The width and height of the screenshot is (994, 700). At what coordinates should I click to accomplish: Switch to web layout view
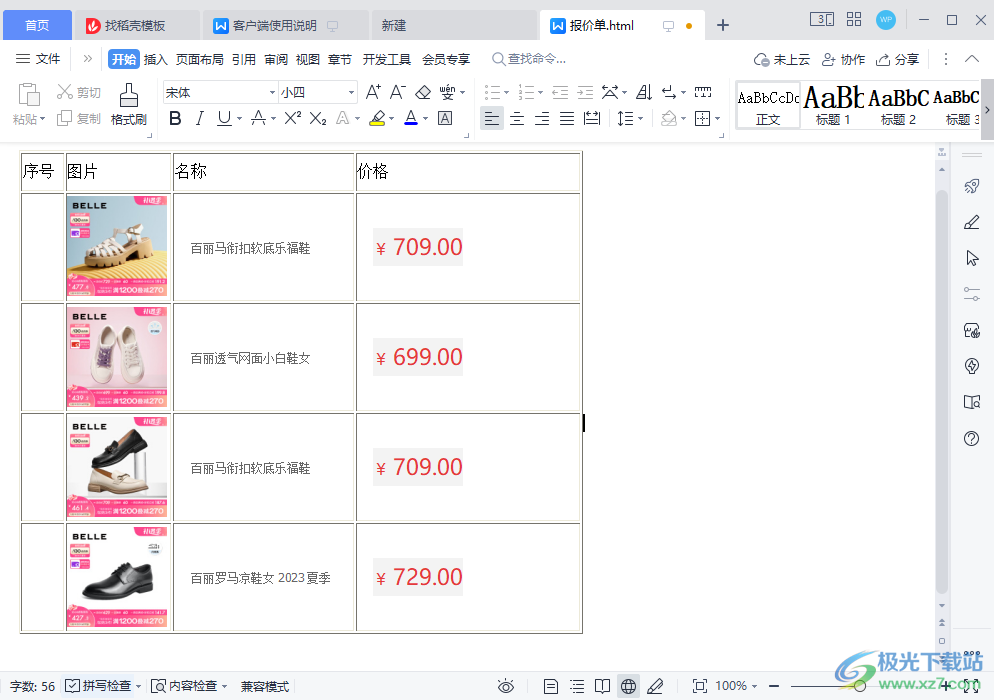pyautogui.click(x=628, y=686)
